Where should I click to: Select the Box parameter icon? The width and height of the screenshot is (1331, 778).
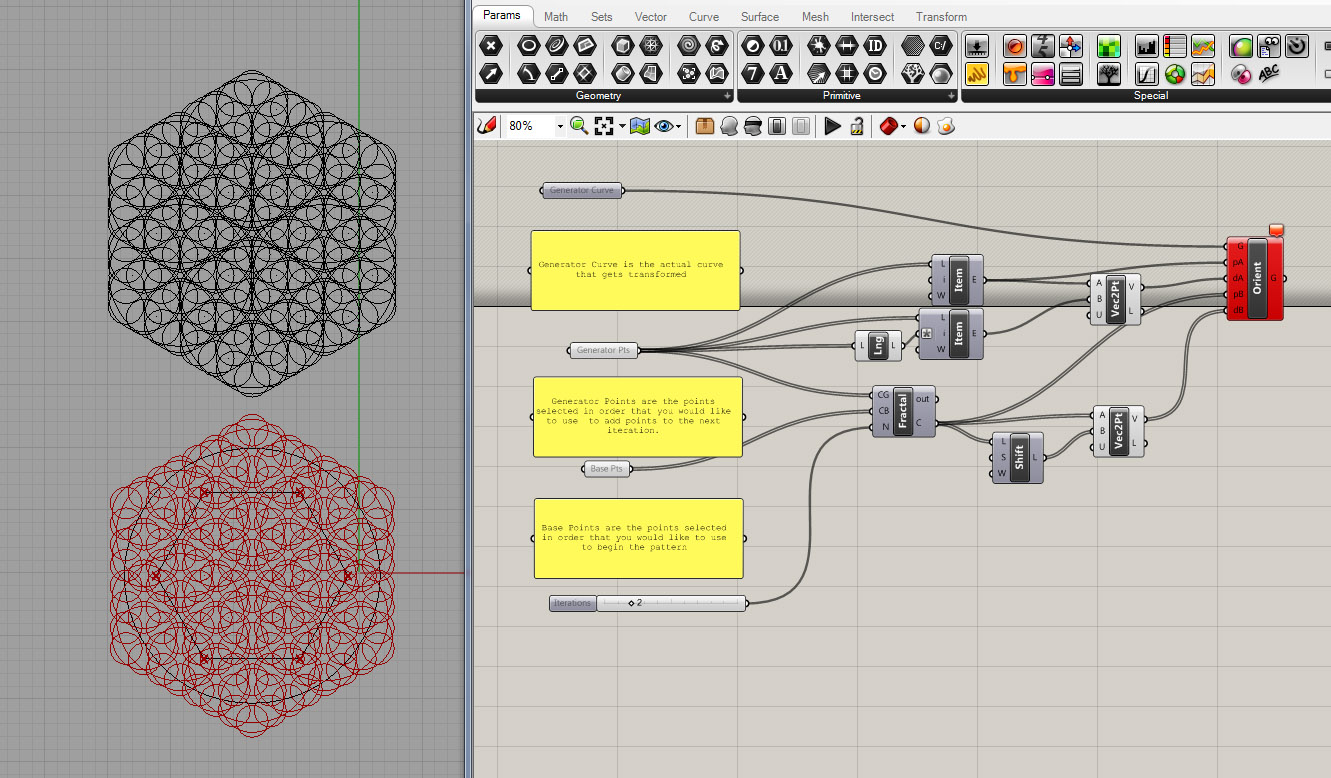tap(622, 45)
